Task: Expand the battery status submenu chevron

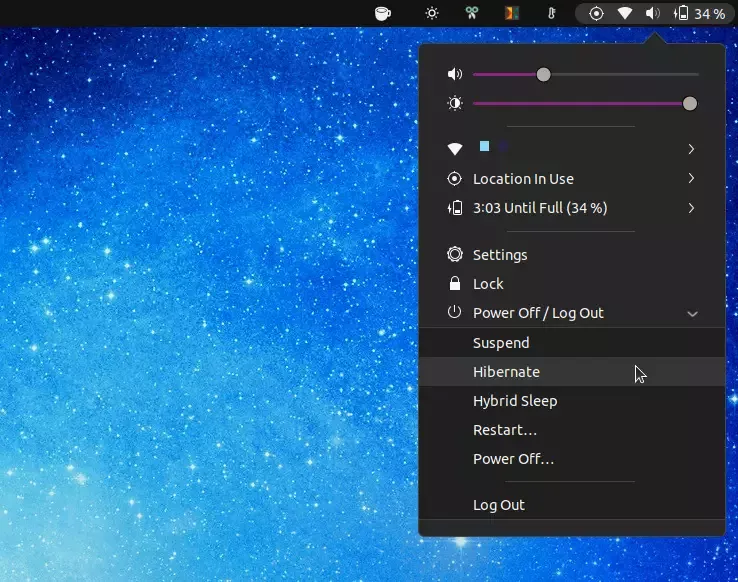Action: click(691, 208)
